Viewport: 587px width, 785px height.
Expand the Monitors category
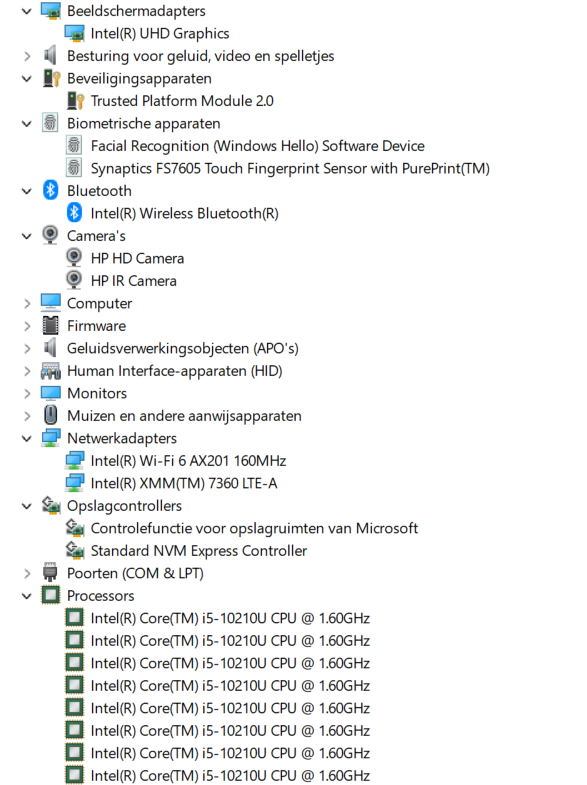pyautogui.click(x=27, y=394)
